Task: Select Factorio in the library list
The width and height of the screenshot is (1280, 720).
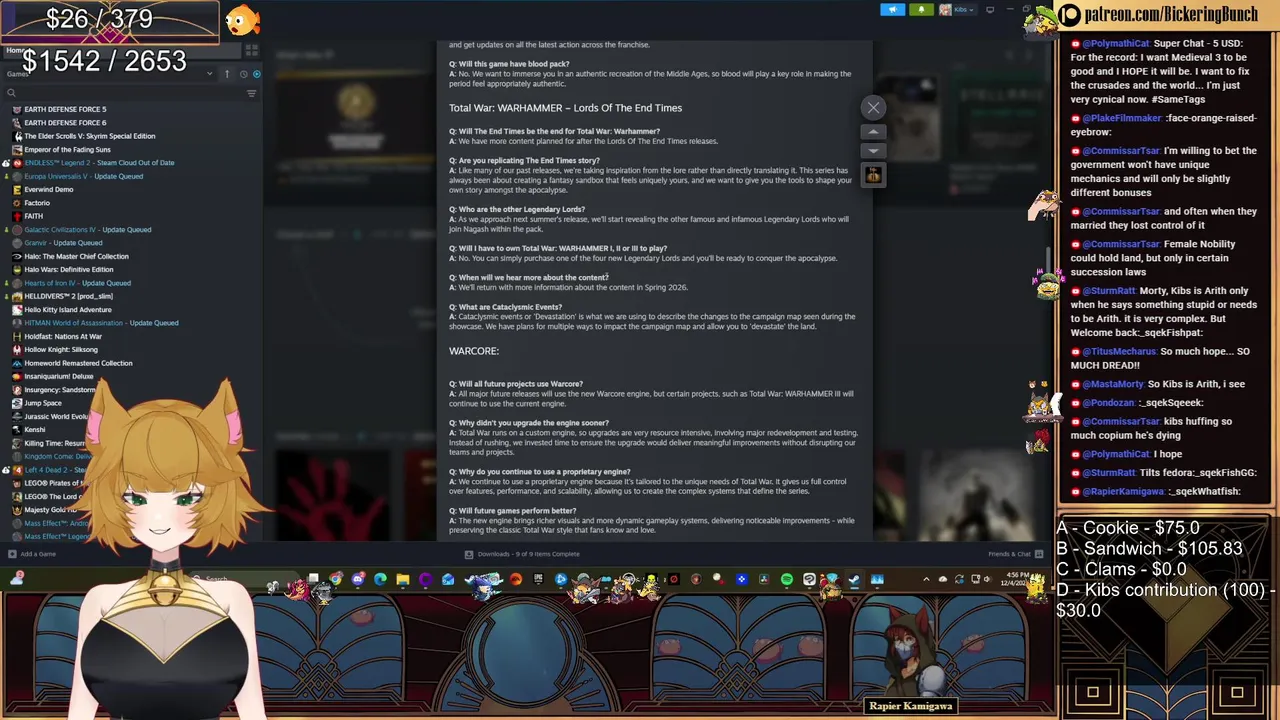Action: click(37, 203)
